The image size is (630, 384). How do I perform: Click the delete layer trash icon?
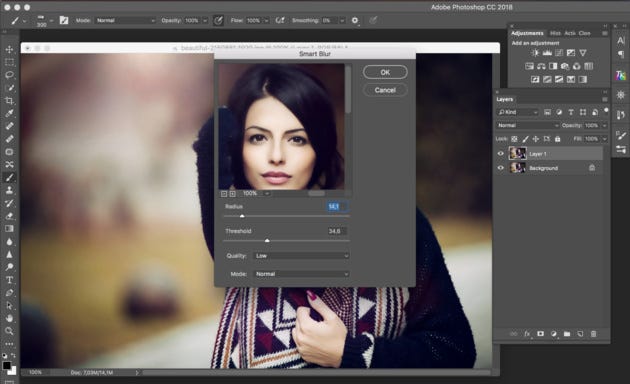(x=593, y=334)
